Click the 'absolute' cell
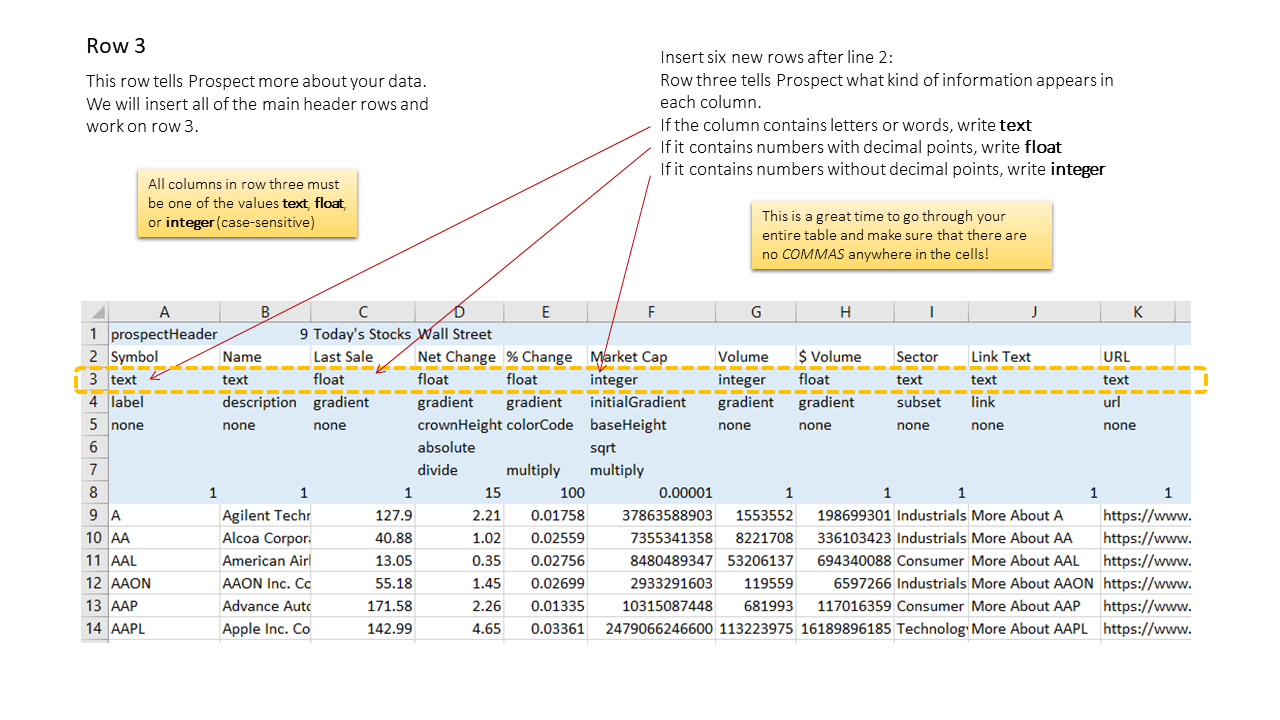The image size is (1280, 720). pos(459,448)
